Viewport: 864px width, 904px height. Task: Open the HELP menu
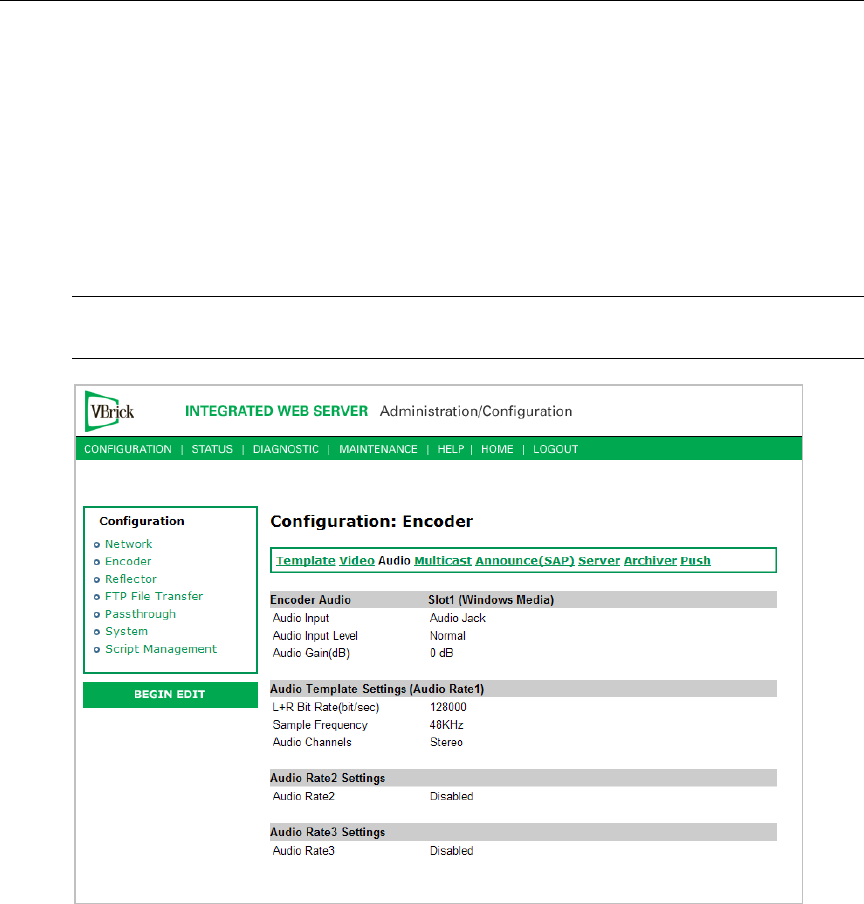pos(451,449)
